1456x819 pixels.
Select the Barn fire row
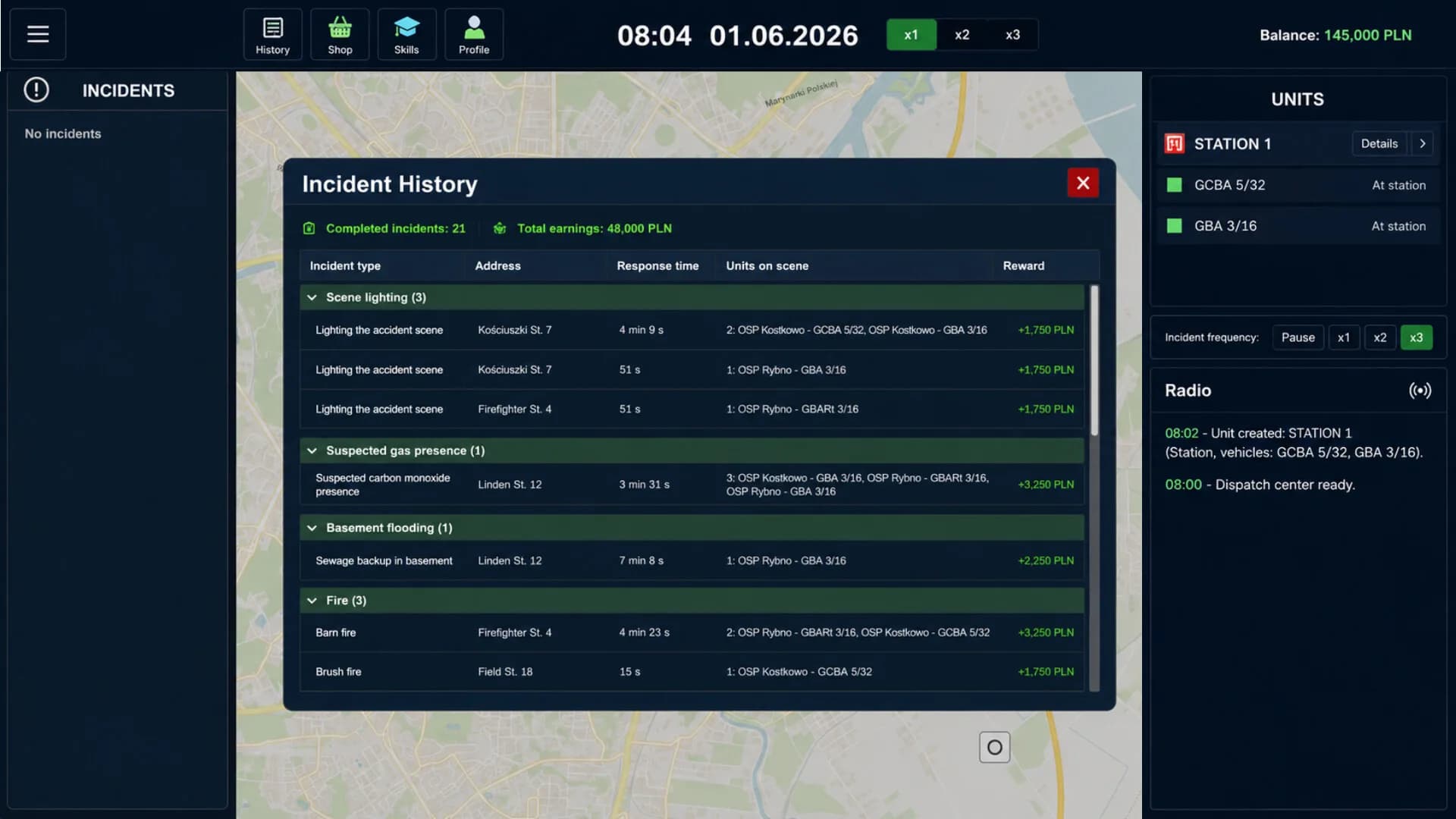coord(692,632)
